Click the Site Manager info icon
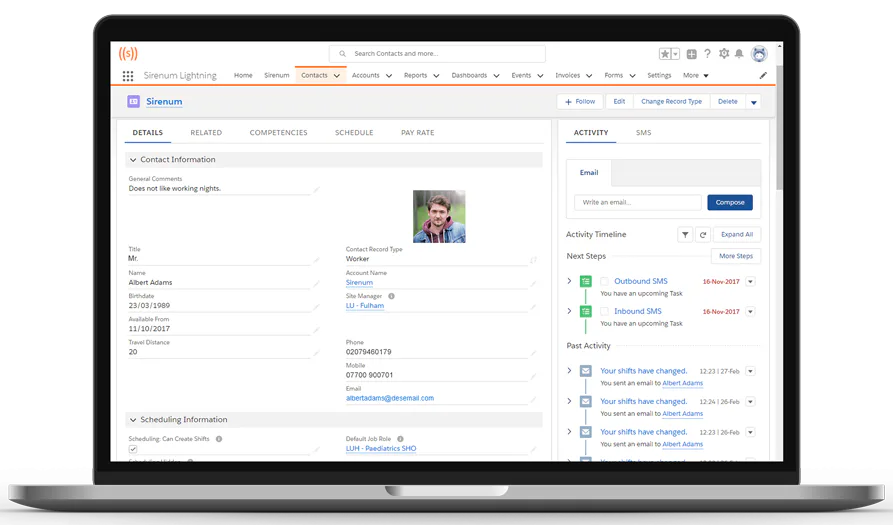The image size is (893, 525). (x=391, y=296)
